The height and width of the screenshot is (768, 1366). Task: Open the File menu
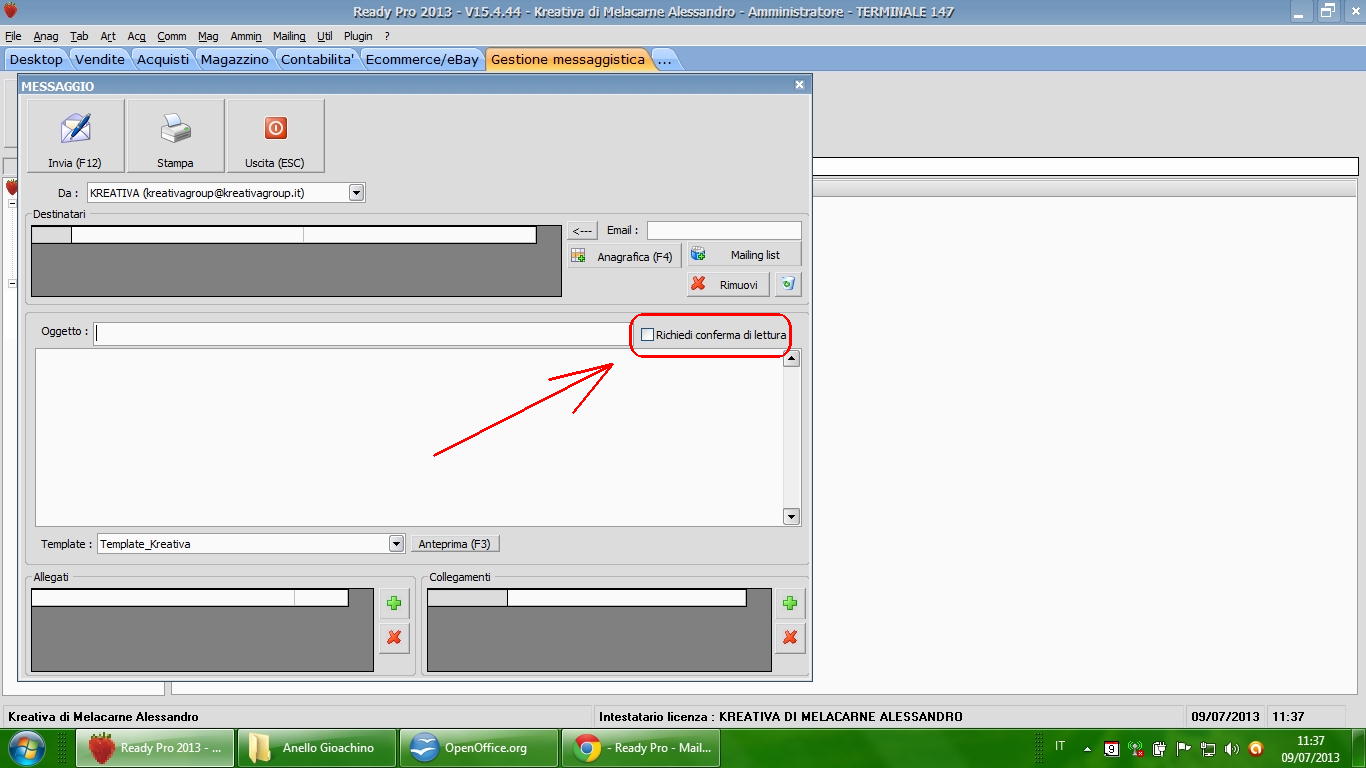13,36
